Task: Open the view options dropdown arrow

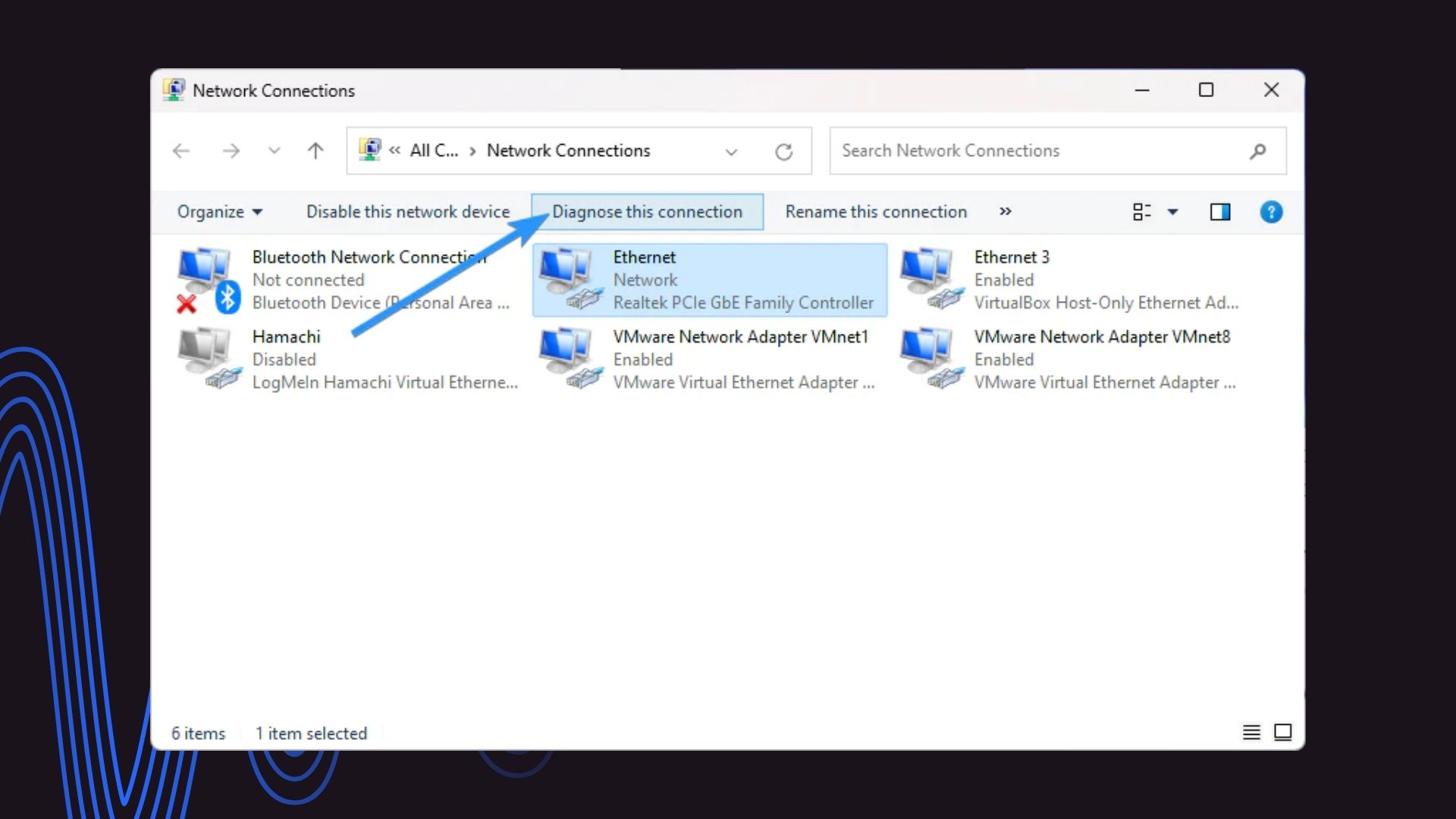Action: (1172, 212)
